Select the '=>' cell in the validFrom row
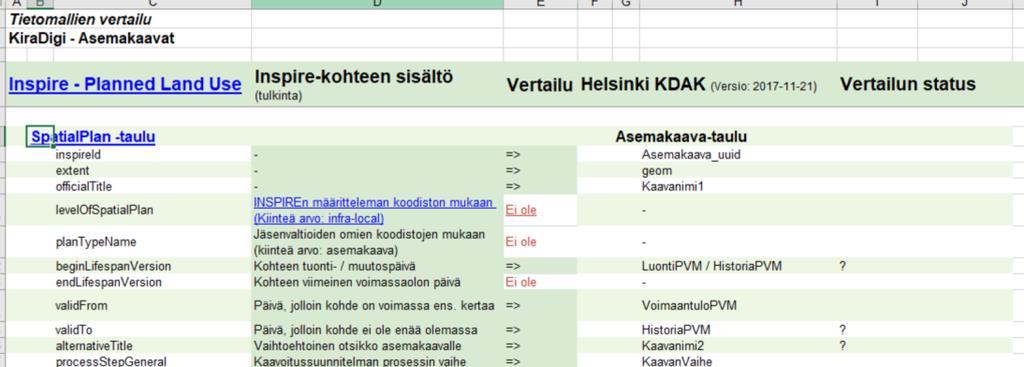 [513, 306]
